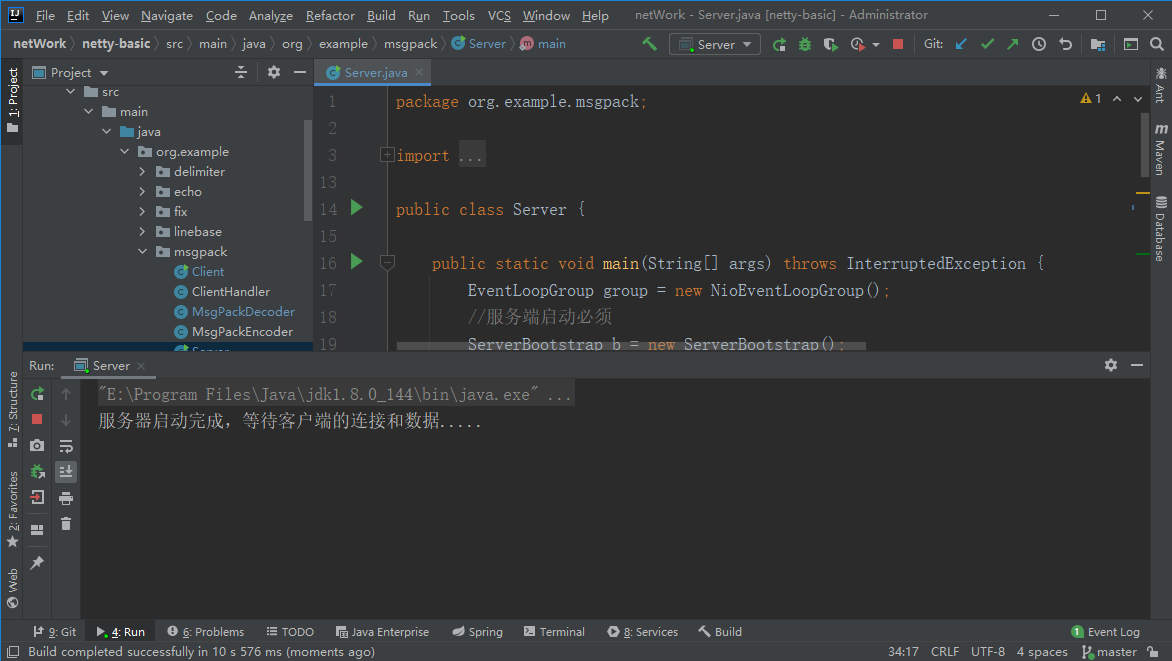1172x661 pixels.
Task: Stop the running process in top toolbar
Action: pyautogui.click(x=898, y=44)
